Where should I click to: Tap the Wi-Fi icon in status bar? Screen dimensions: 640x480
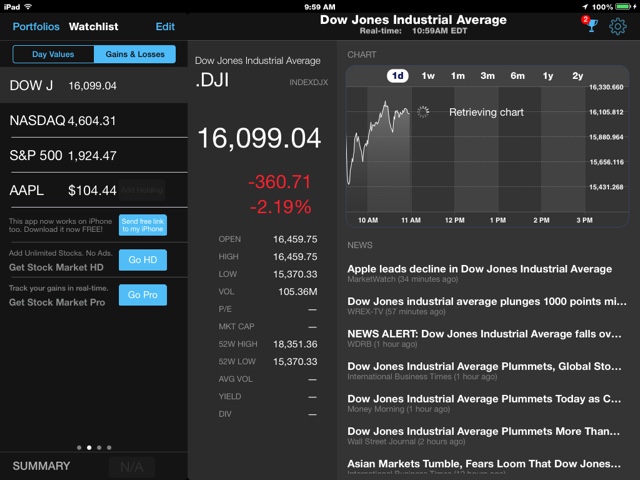click(x=28, y=7)
